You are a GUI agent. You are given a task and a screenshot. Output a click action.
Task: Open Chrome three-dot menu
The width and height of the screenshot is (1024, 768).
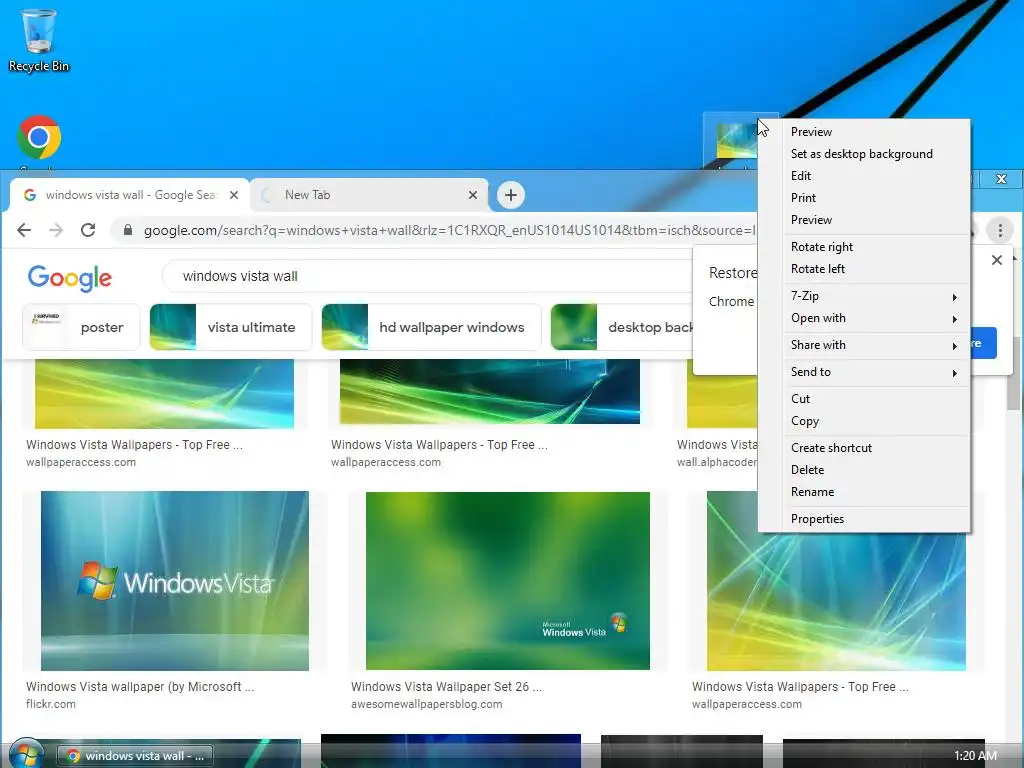click(x=1000, y=230)
